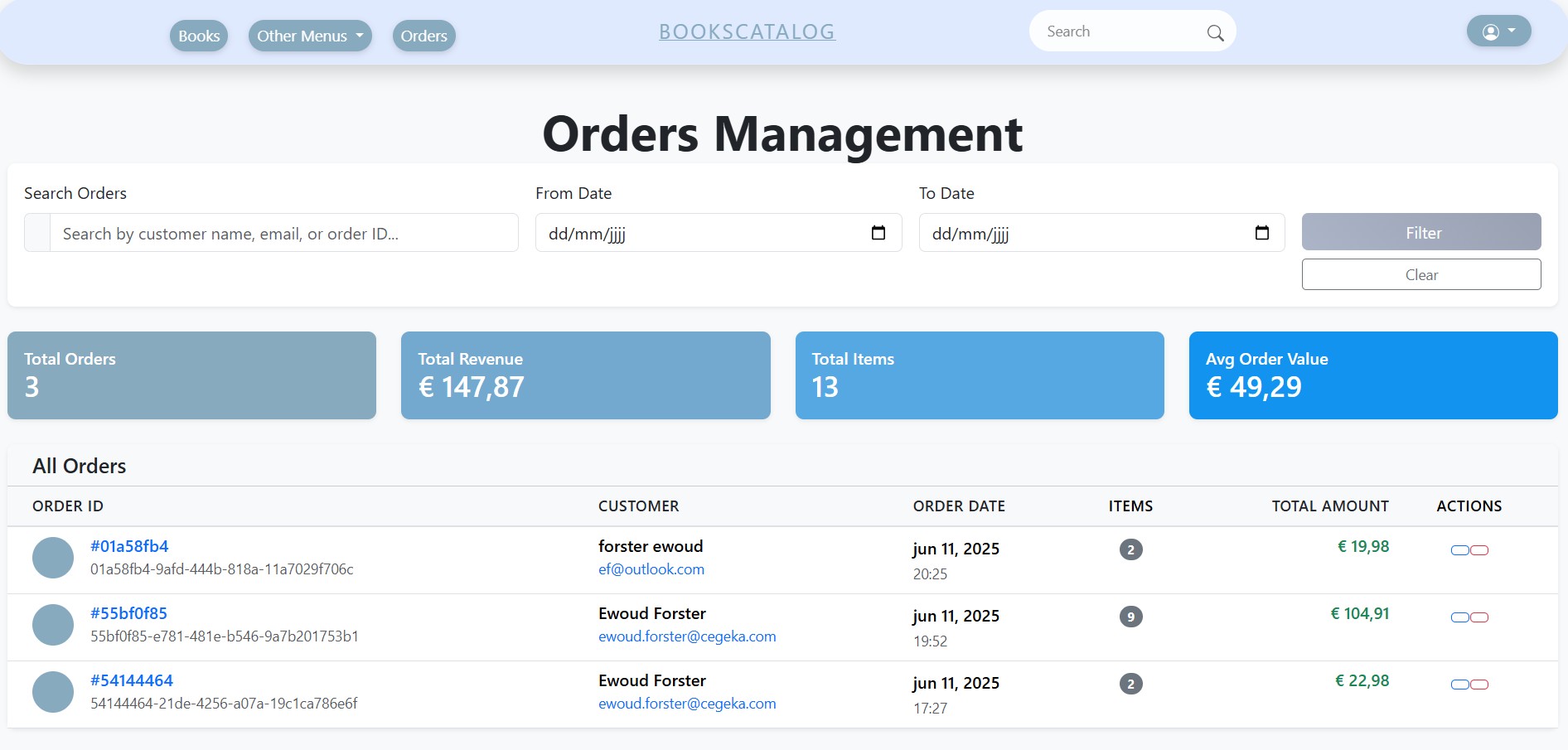Click the TOTAL AMOUNT column header

click(x=1330, y=506)
